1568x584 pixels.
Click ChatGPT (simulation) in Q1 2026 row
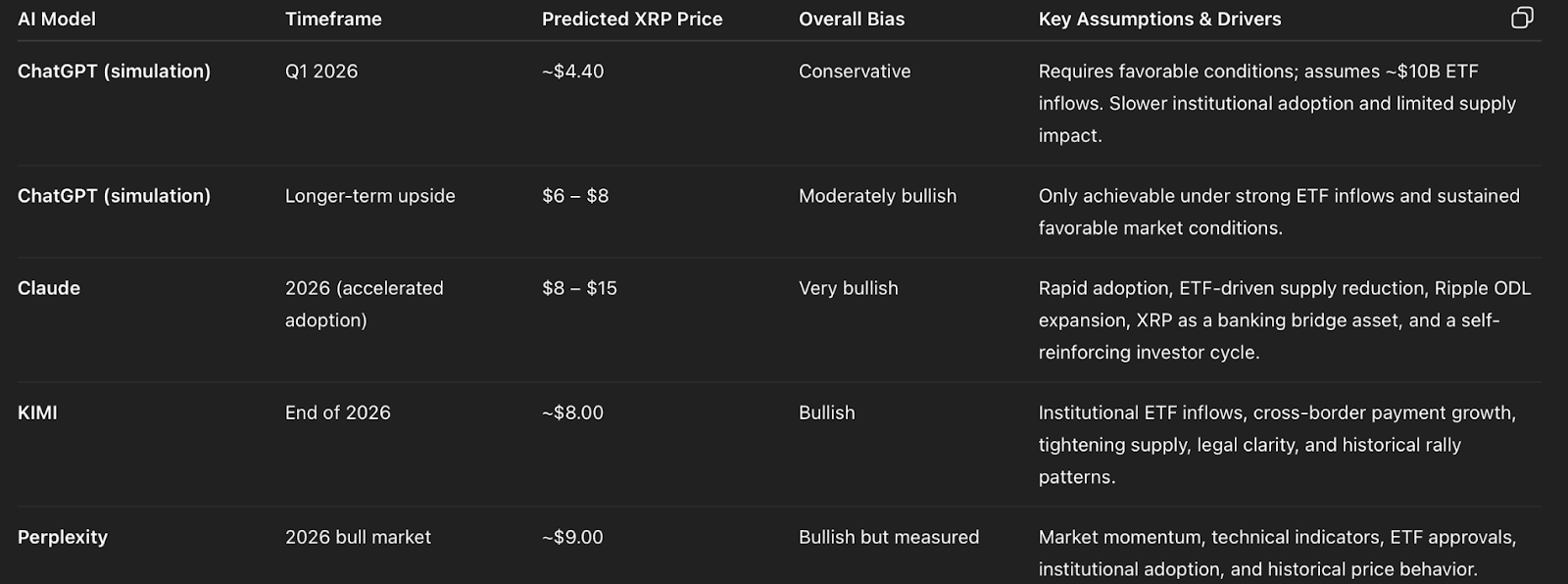pos(114,71)
